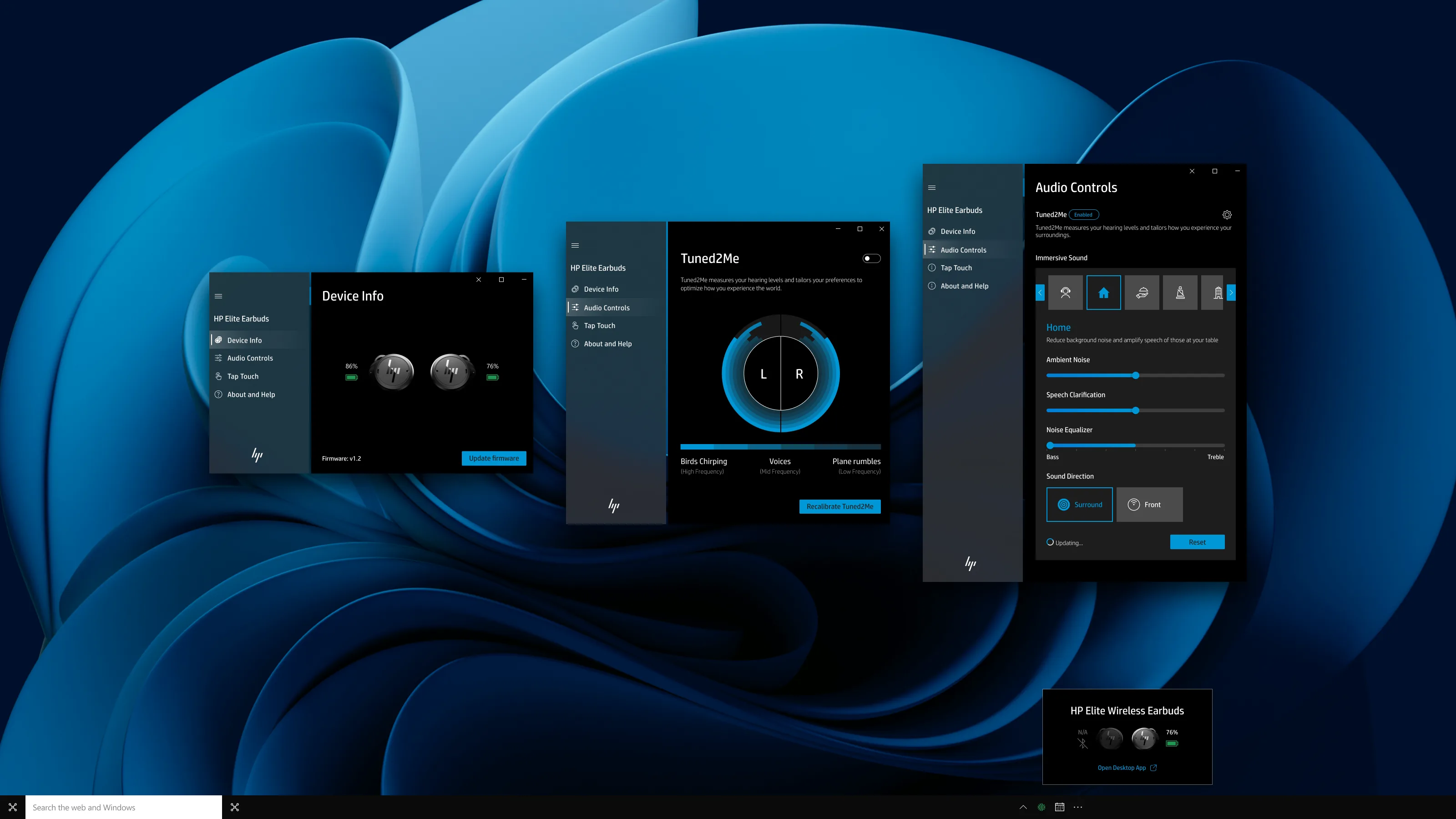Click 76% battery icon in earbuds flyout
Viewport: 1456px width, 819px height.
[1172, 743]
